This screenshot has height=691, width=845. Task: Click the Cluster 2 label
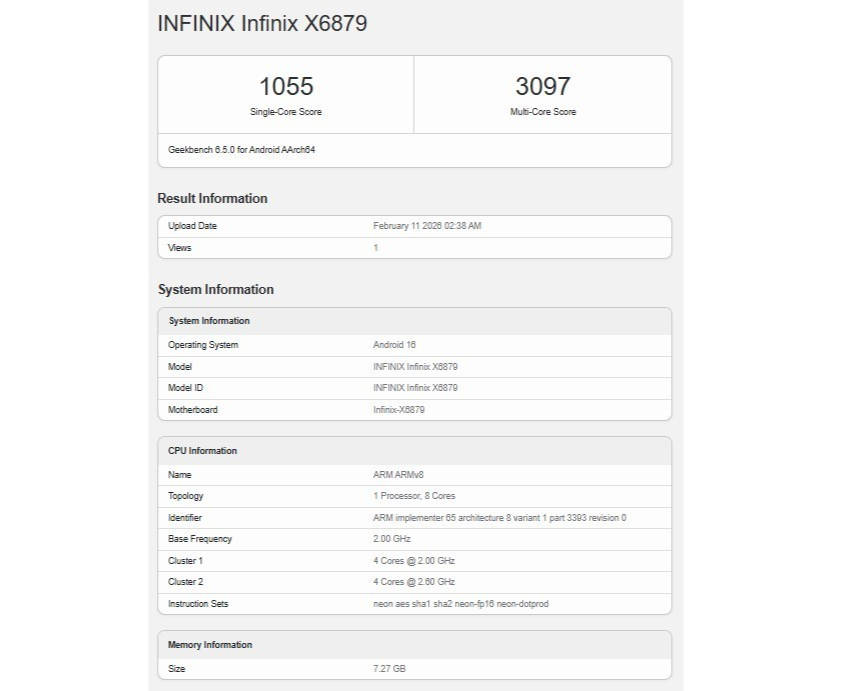click(x=185, y=582)
